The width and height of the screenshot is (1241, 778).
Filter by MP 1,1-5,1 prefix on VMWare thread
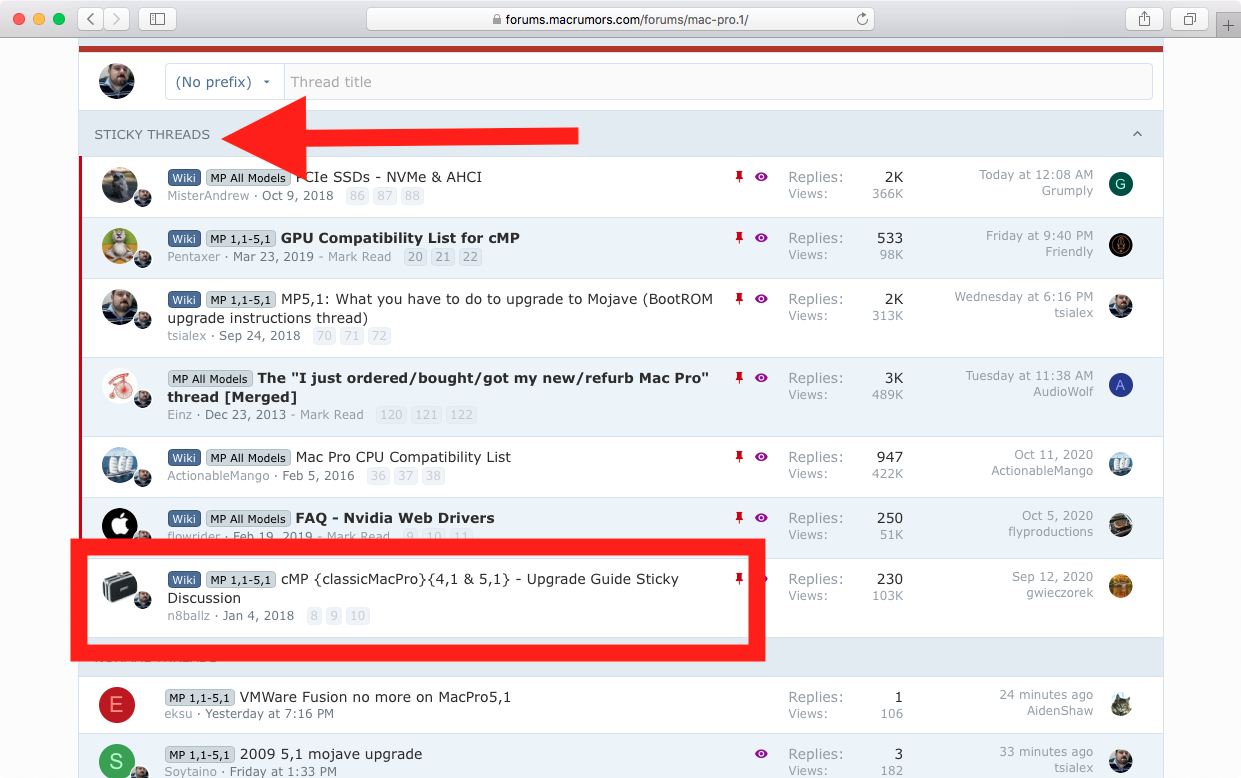pyautogui.click(x=200, y=698)
